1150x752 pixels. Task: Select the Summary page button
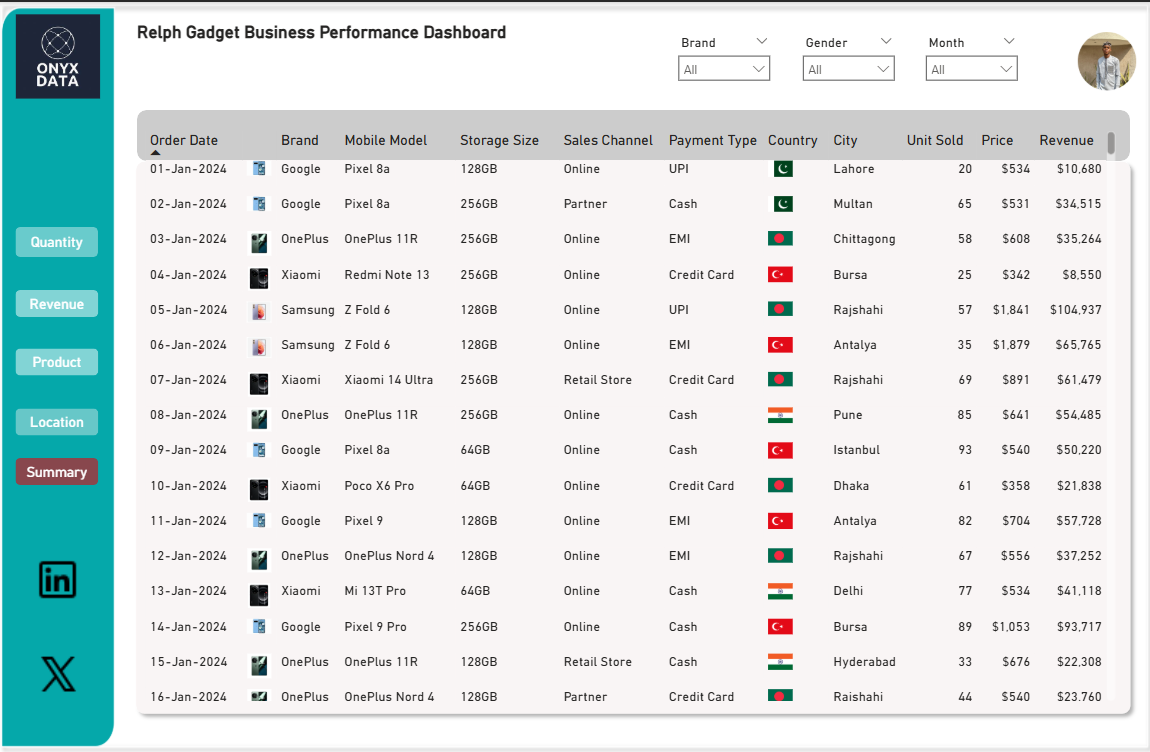point(56,472)
